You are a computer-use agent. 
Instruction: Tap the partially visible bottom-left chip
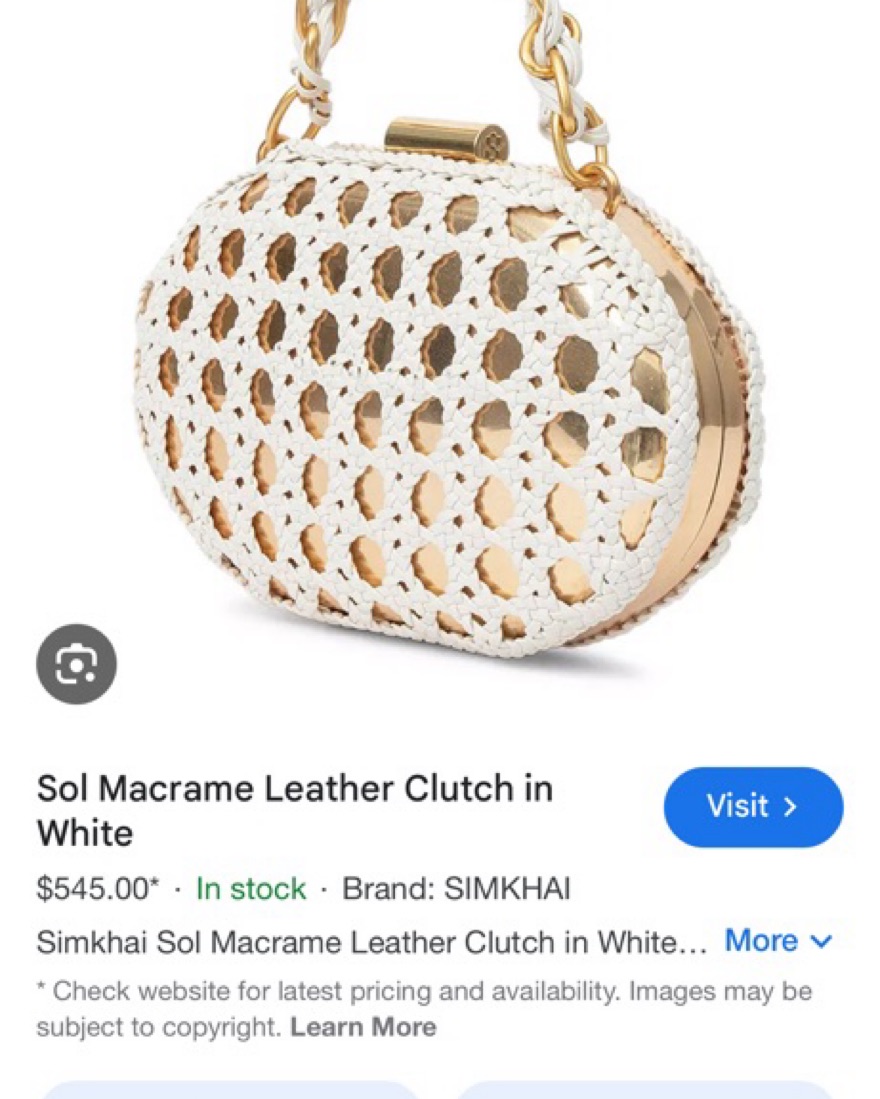pos(231,1090)
